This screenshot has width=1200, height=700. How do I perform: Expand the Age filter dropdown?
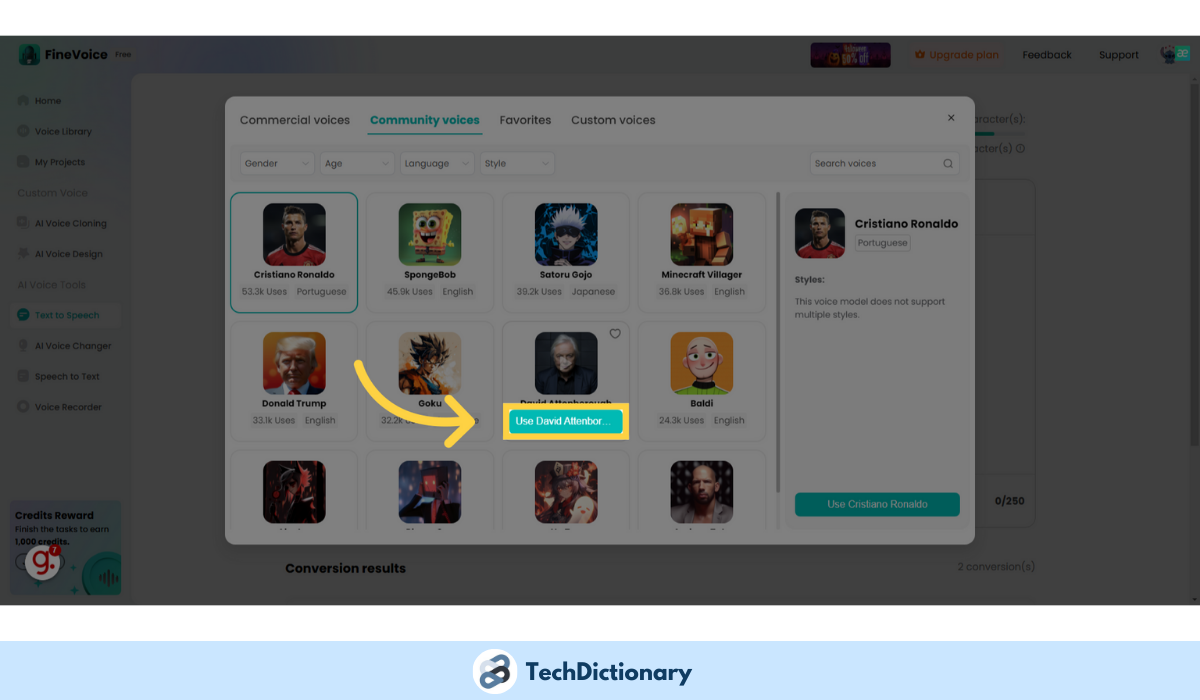click(x=357, y=163)
